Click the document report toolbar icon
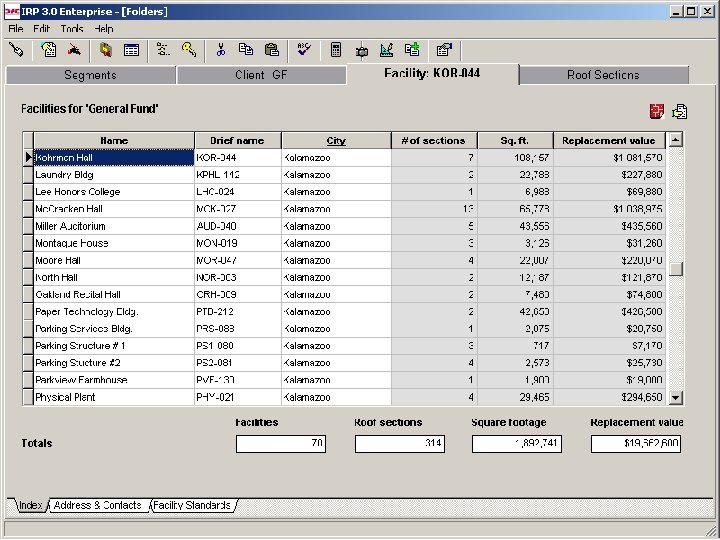This screenshot has height=540, width=720. [x=48, y=50]
